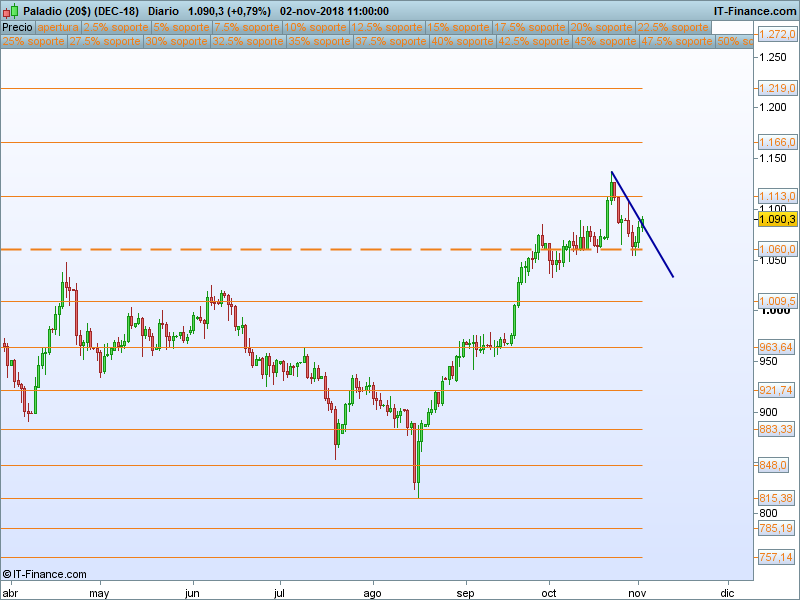This screenshot has width=800, height=600.
Task: Select the 47.5% soporte legend label
Action: point(677,42)
